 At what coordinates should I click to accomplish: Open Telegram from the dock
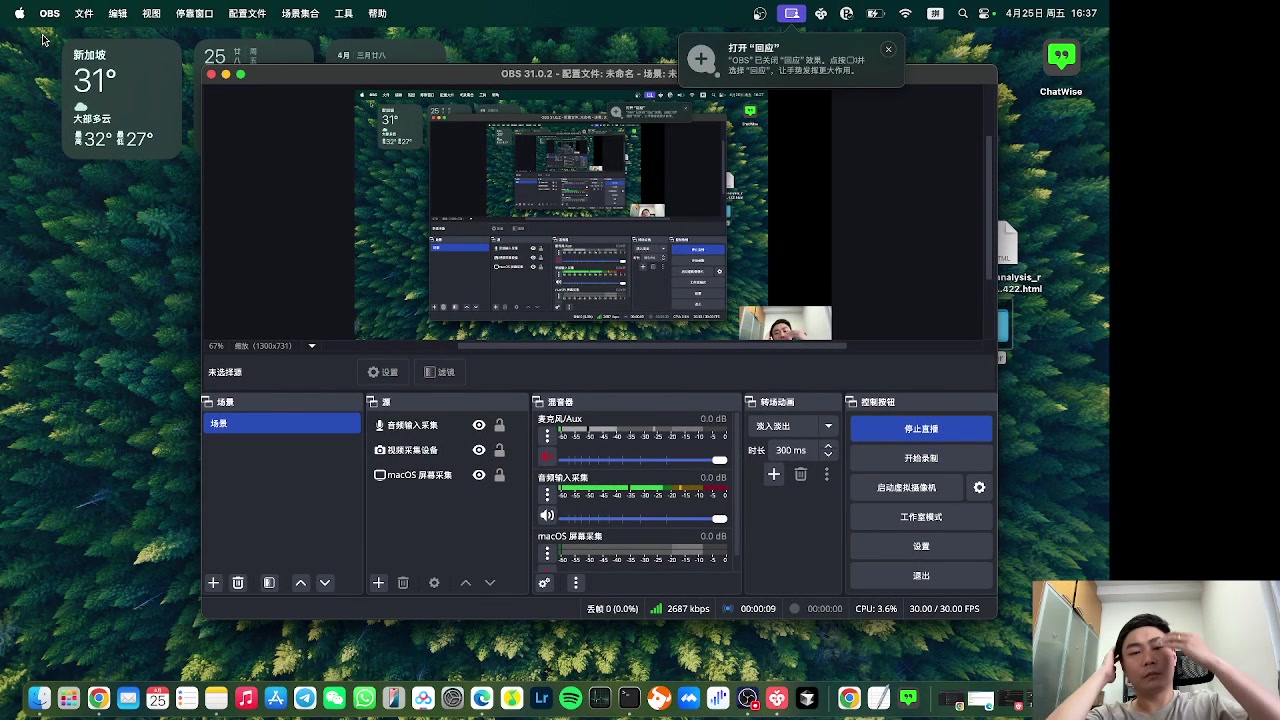click(x=305, y=698)
